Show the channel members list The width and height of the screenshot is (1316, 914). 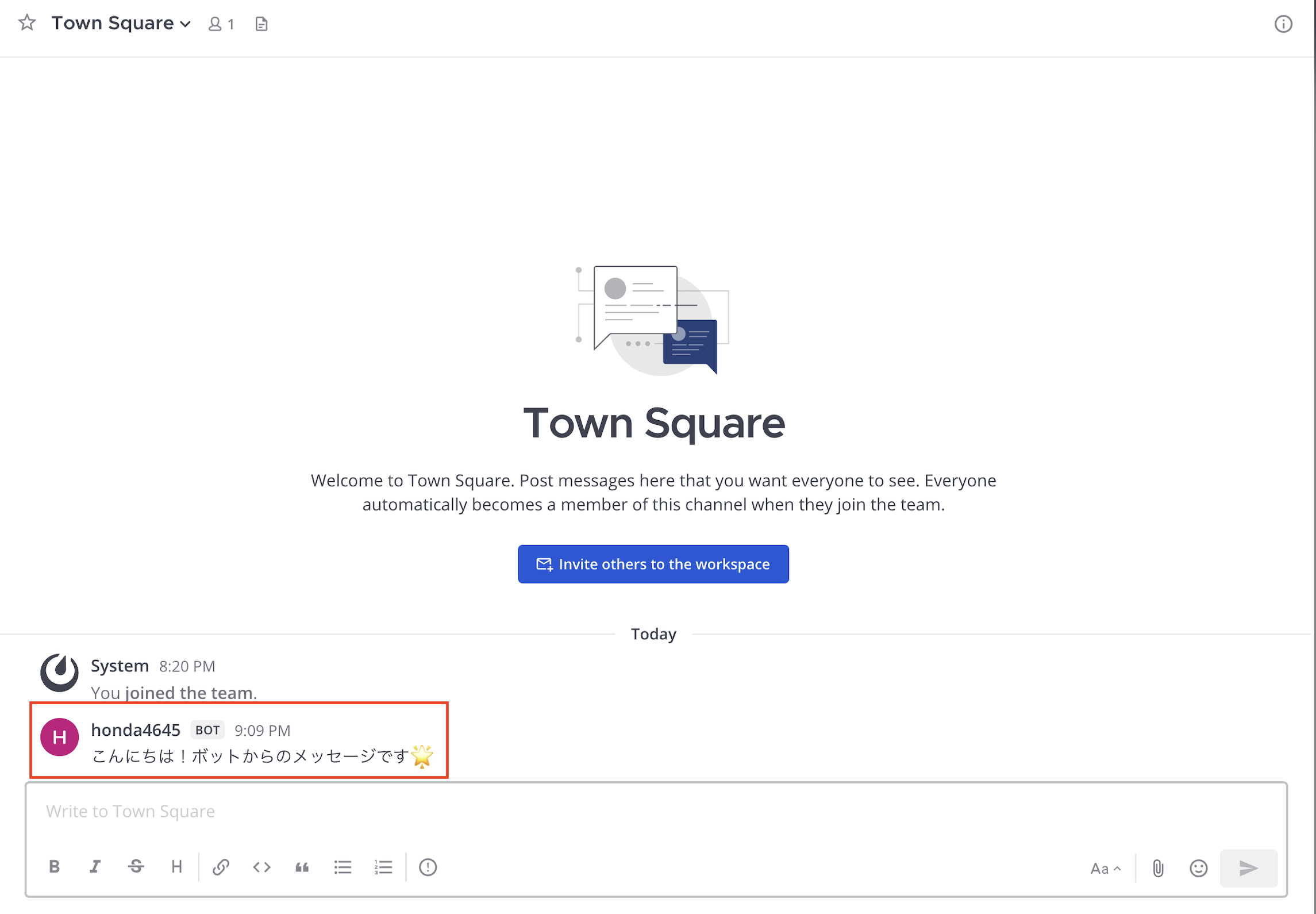tap(221, 24)
